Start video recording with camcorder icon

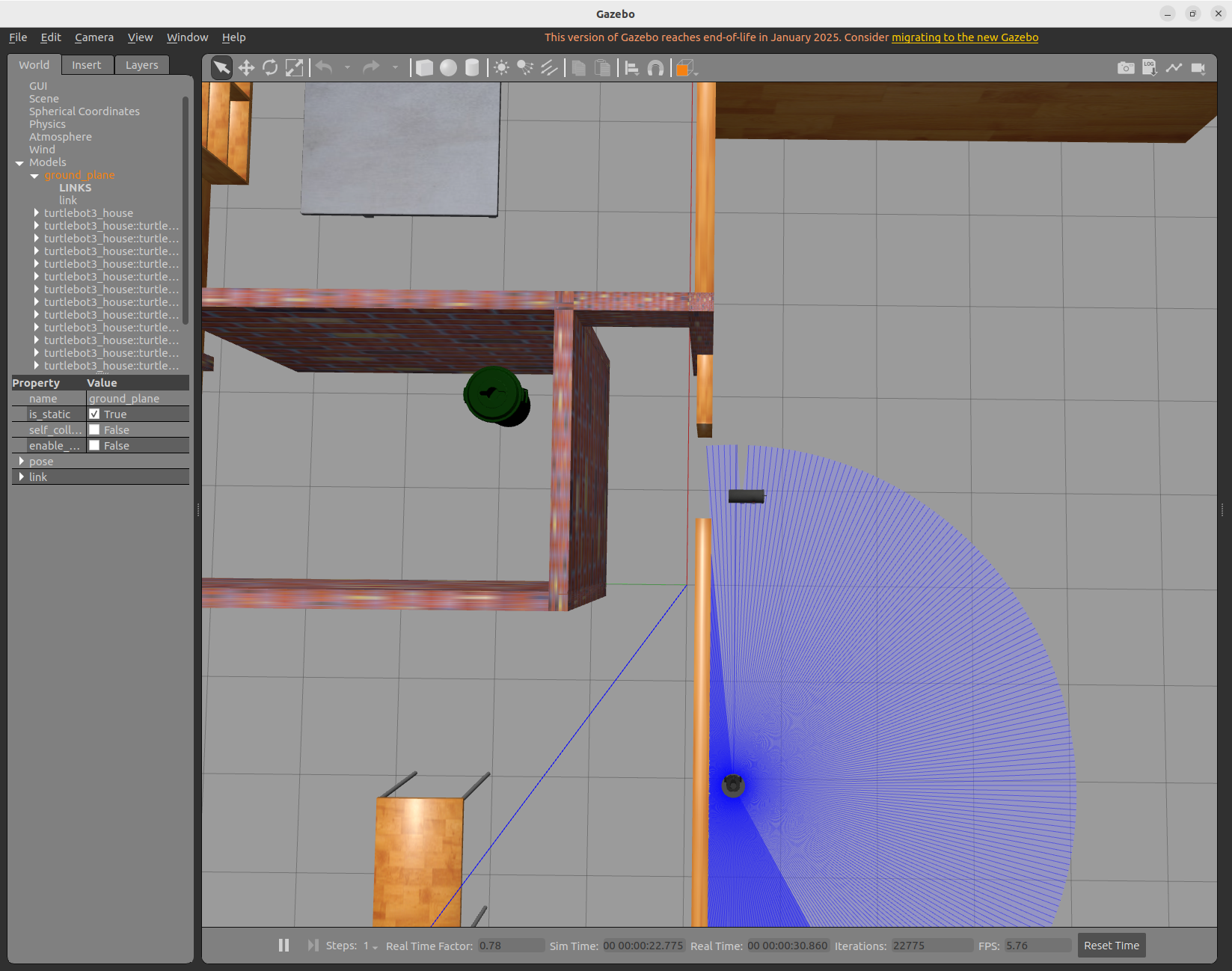coord(1198,68)
